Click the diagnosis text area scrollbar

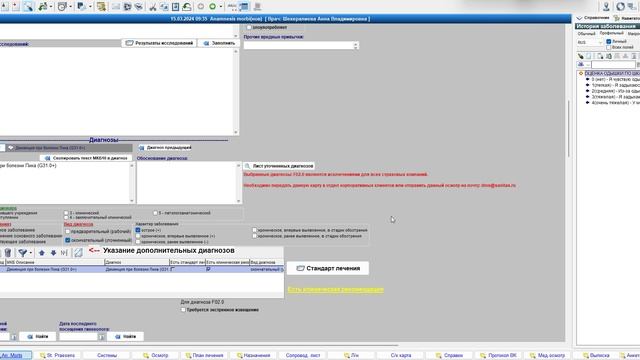coord(131,183)
